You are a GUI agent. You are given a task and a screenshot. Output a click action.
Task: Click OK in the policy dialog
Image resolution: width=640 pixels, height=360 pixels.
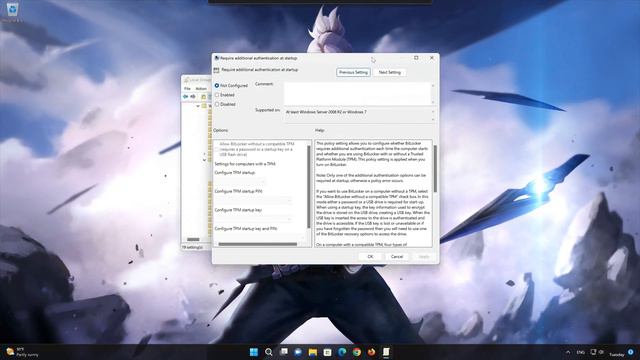(x=370, y=257)
